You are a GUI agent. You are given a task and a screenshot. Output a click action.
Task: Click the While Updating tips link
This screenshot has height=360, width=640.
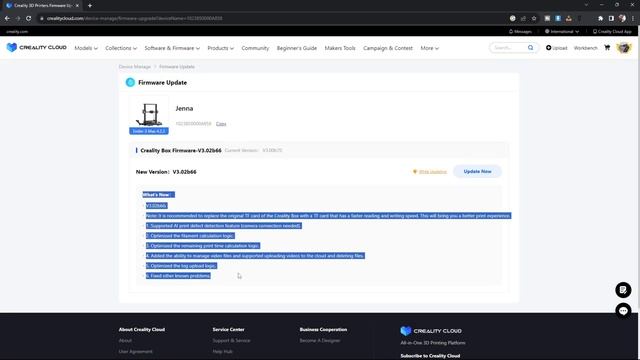point(433,172)
